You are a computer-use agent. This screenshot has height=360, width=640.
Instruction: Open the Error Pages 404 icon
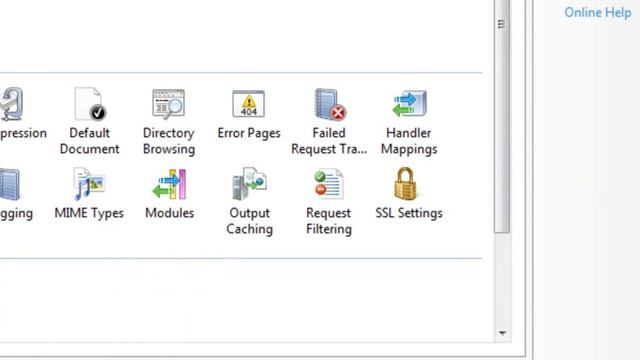pos(249,104)
